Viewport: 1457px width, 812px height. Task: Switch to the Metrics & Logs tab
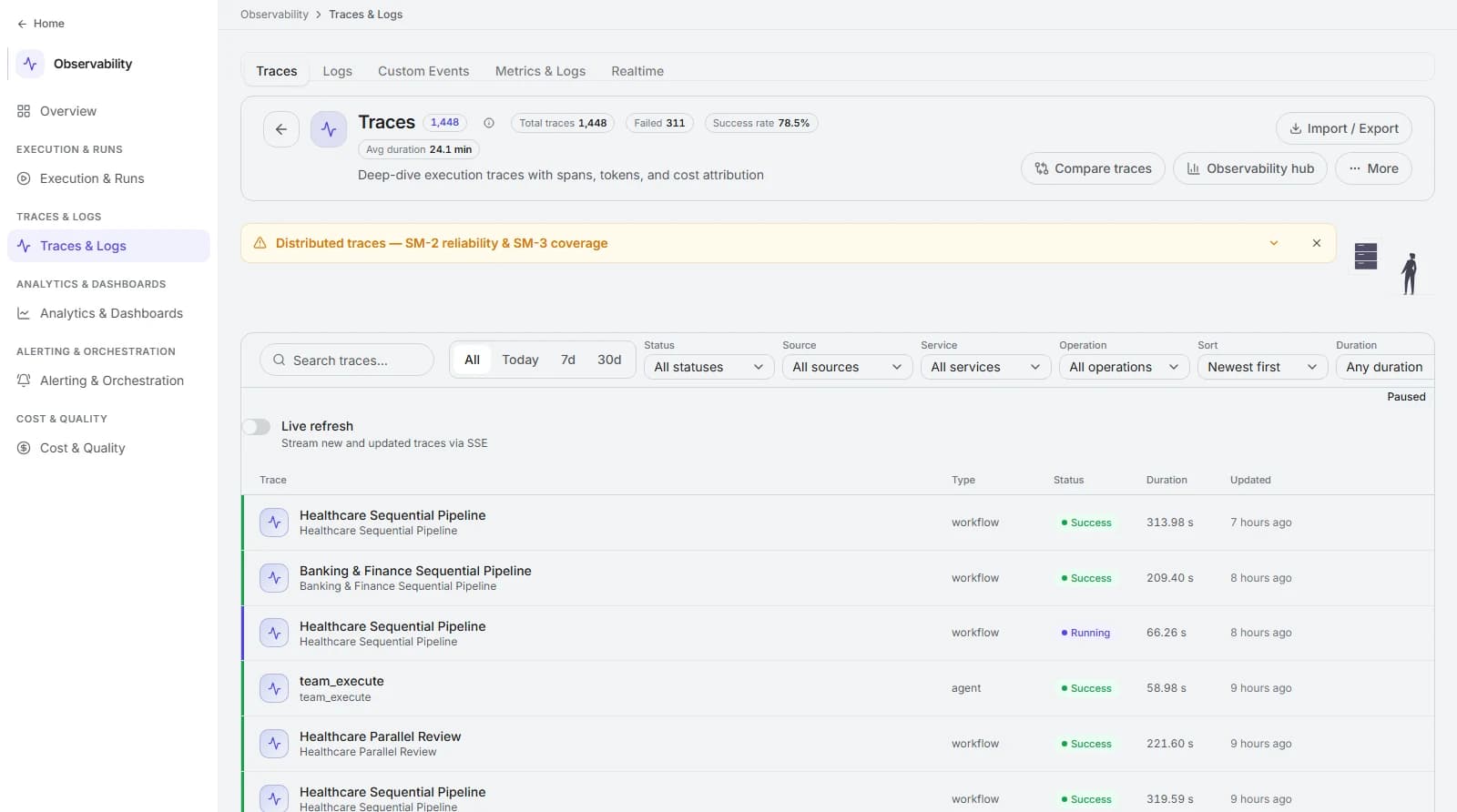[x=540, y=71]
